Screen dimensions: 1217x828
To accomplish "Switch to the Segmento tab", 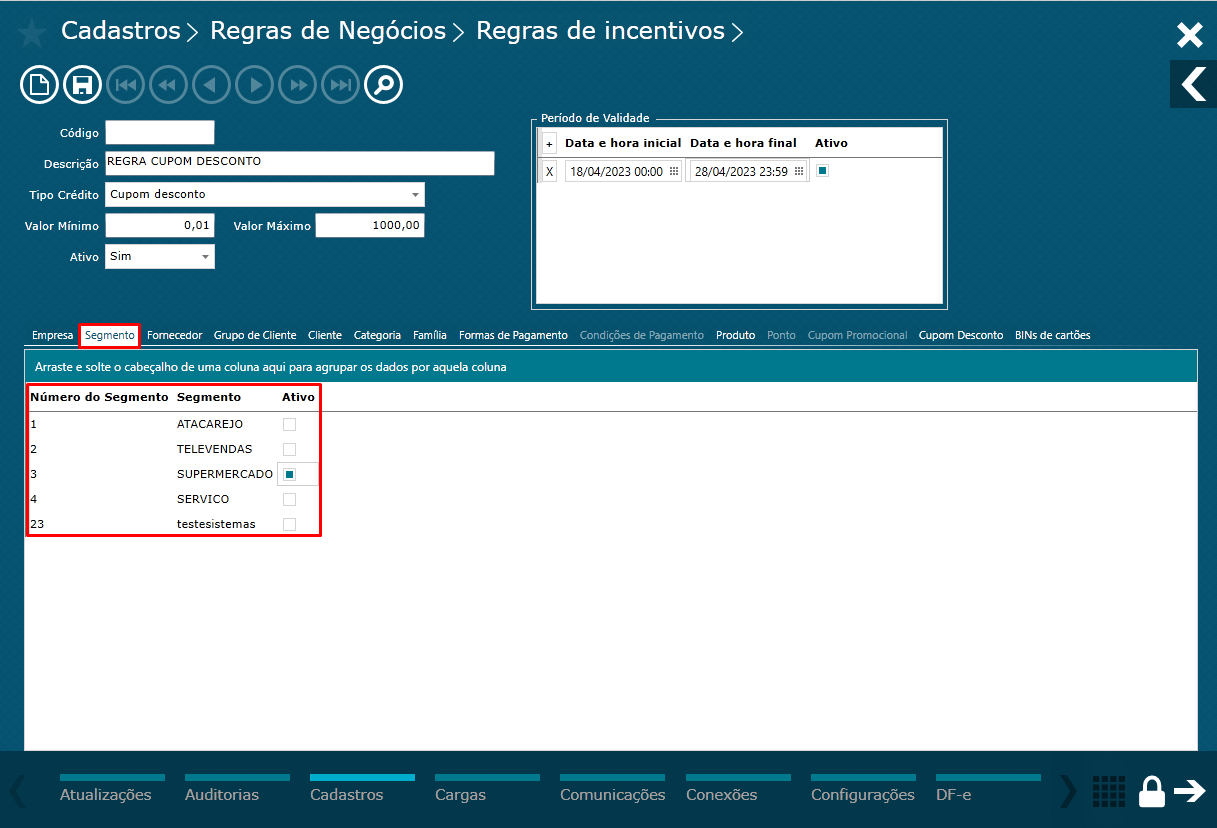I will coord(110,335).
